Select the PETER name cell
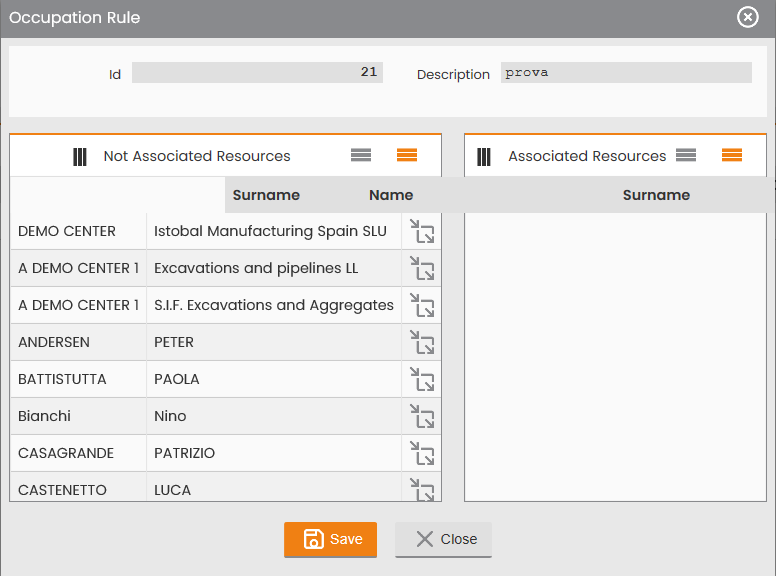 pos(274,342)
